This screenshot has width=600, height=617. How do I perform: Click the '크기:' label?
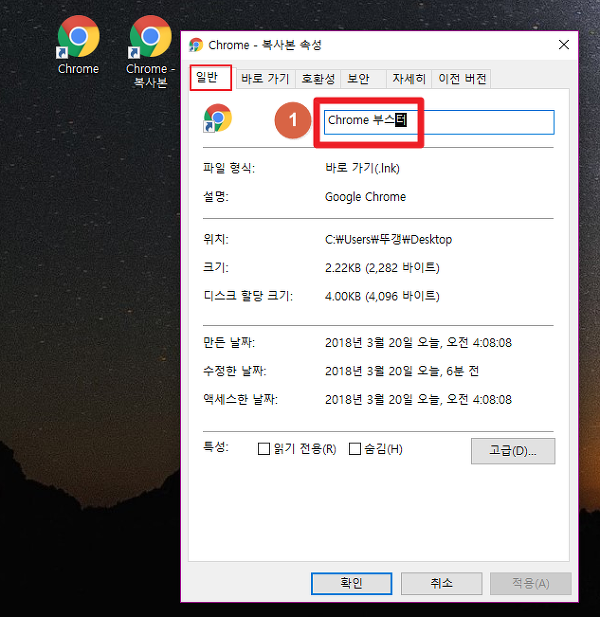(x=216, y=268)
